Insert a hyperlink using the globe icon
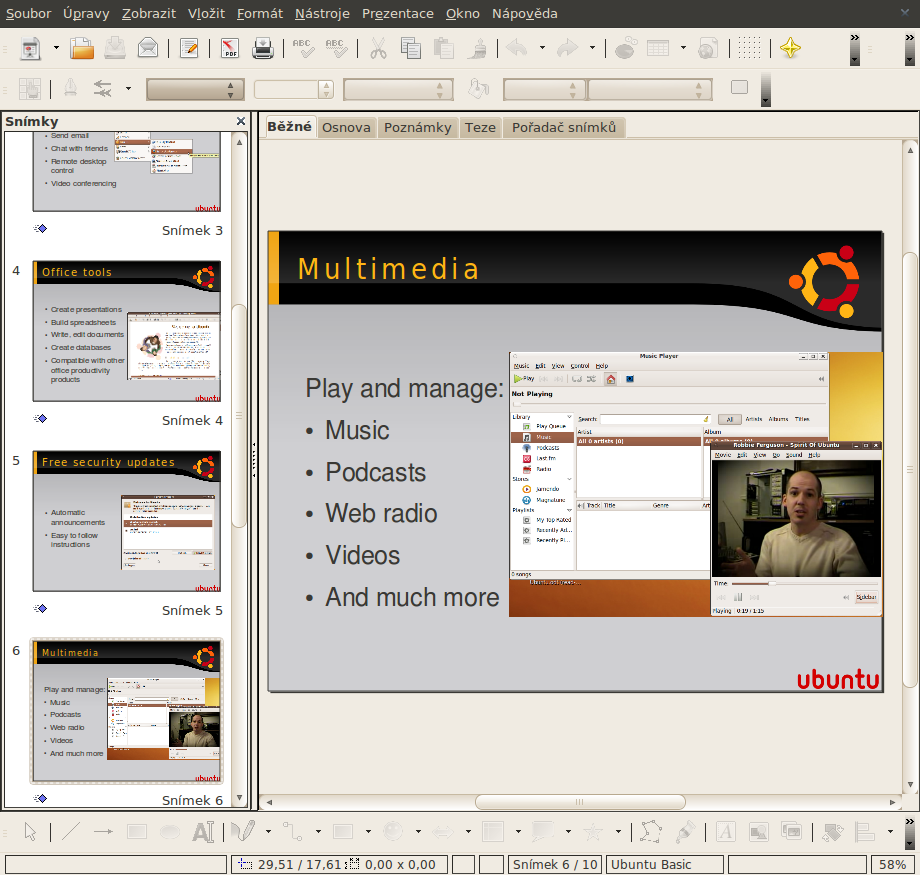Screen dimensions: 920x875 708,48
